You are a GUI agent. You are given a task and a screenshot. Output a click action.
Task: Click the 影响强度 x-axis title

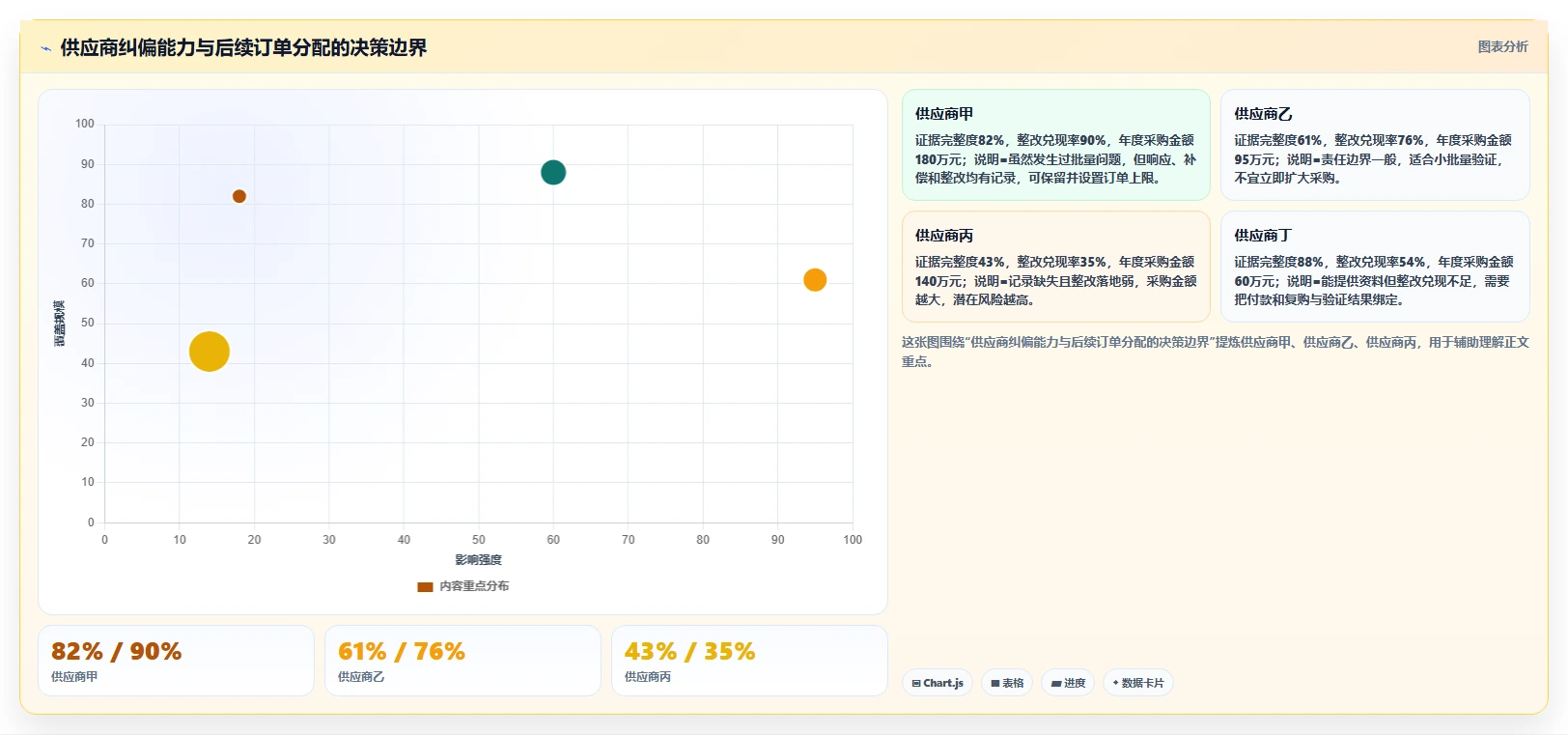pyautogui.click(x=479, y=560)
